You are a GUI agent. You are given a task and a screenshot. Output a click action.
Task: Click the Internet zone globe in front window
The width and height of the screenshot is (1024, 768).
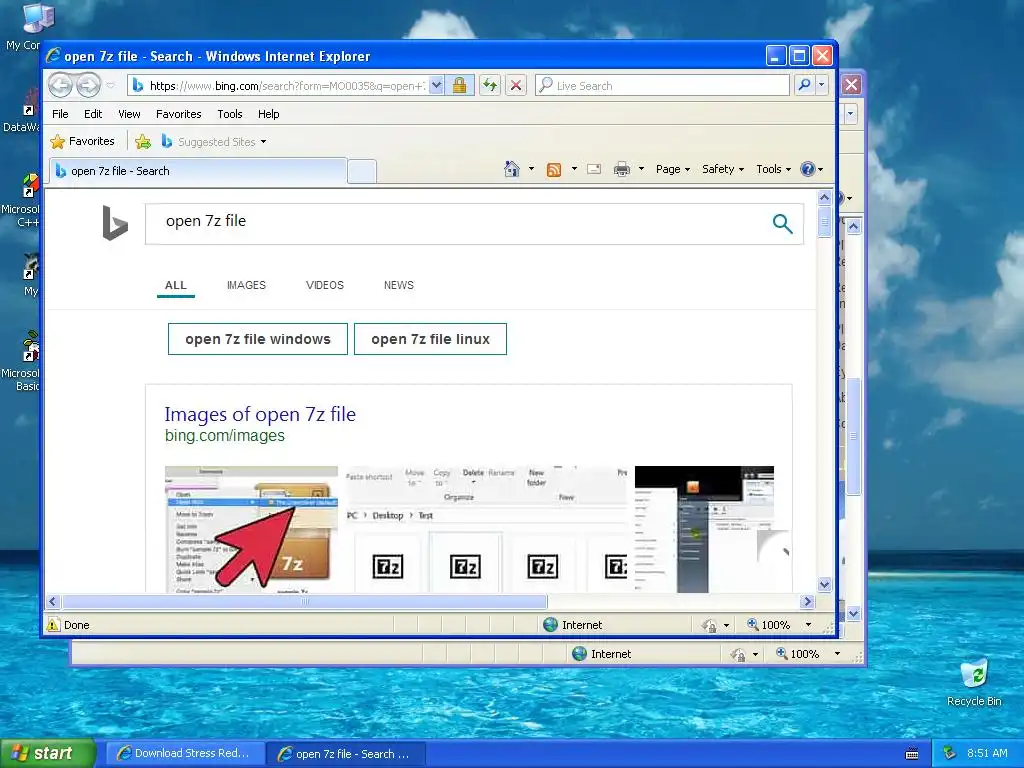(551, 625)
